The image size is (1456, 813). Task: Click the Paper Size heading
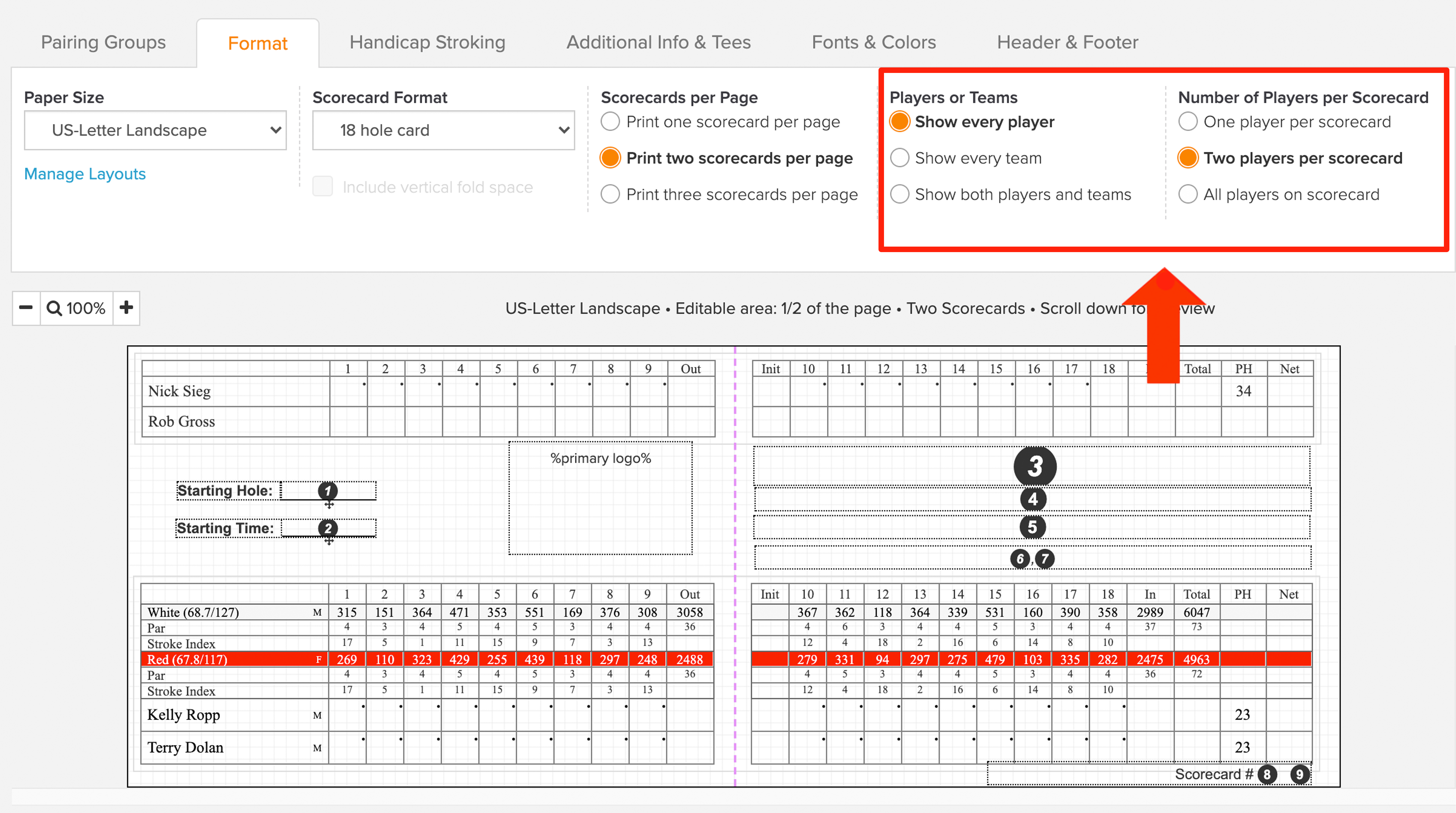point(64,97)
